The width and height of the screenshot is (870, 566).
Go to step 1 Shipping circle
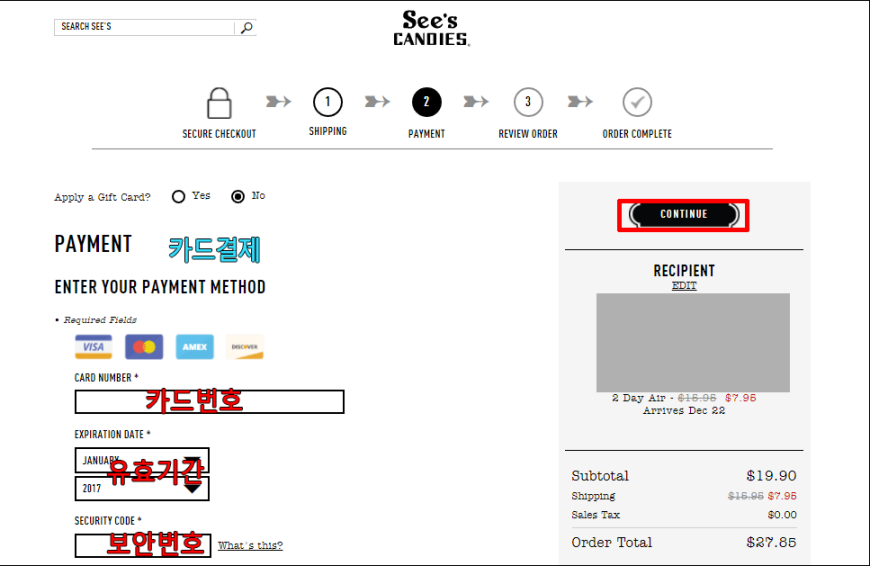coord(327,102)
